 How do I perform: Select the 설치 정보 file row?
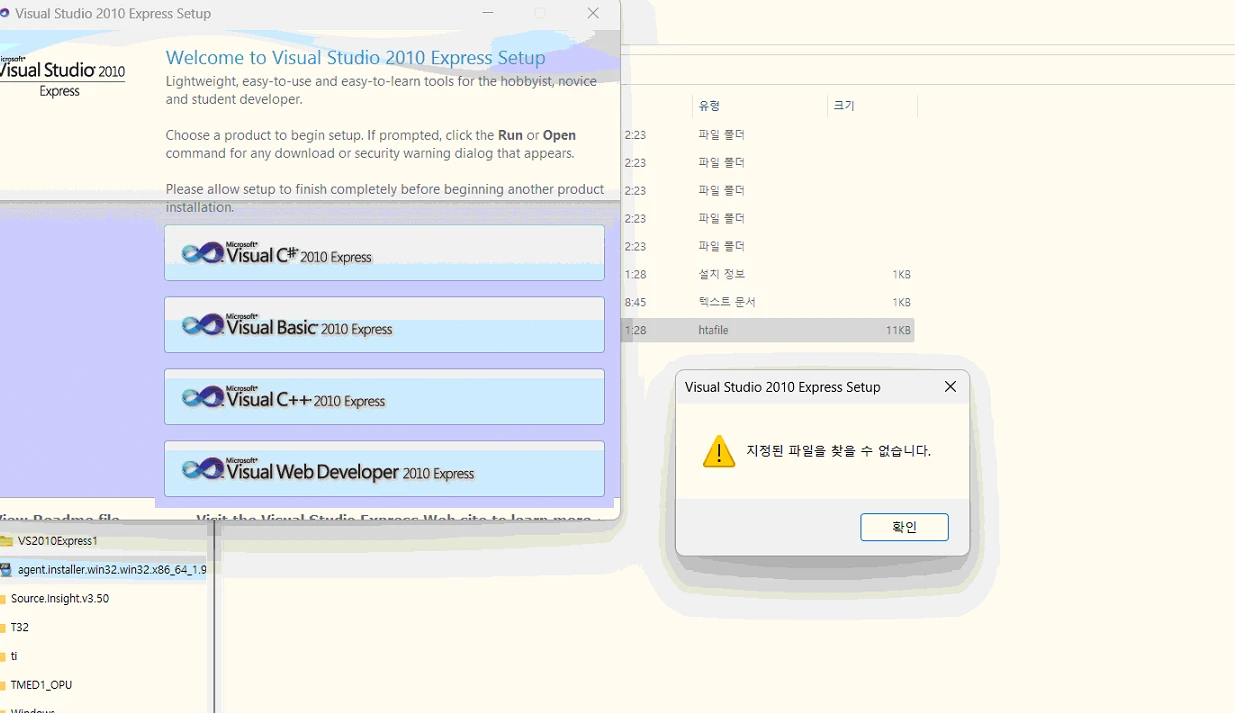point(767,274)
